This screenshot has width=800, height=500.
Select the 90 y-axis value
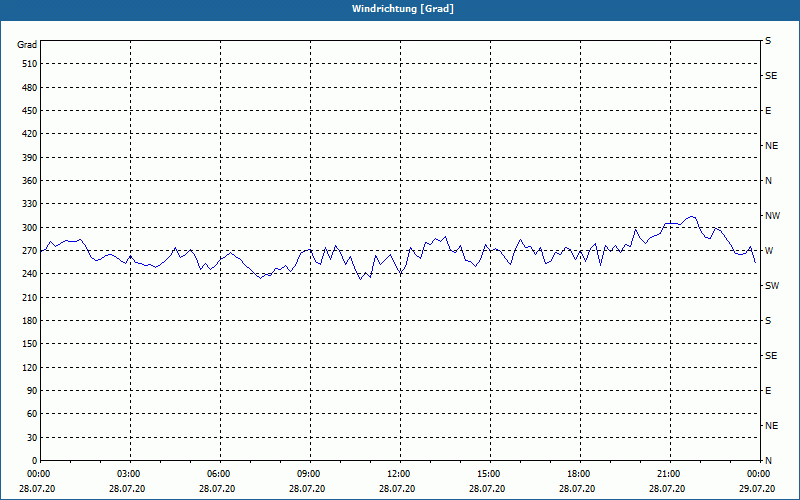(32, 391)
